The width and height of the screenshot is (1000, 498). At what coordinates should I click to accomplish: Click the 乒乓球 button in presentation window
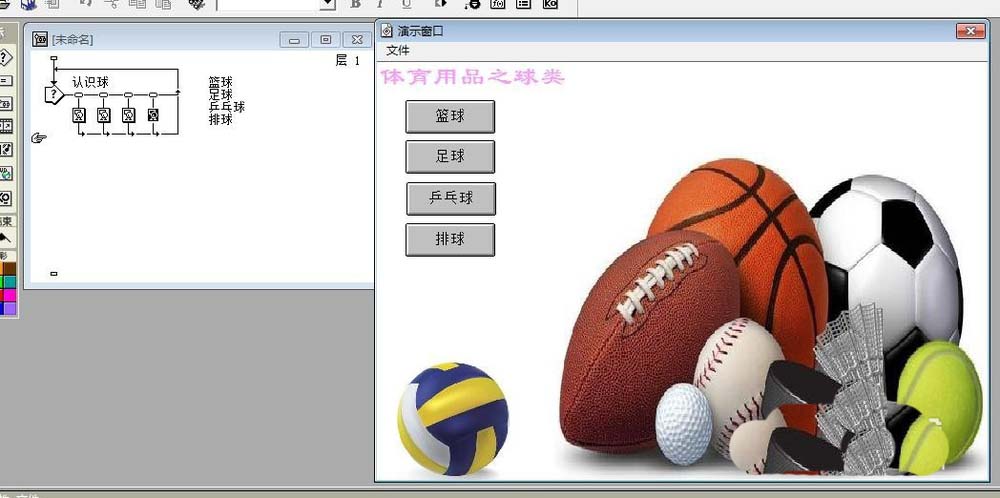(450, 198)
